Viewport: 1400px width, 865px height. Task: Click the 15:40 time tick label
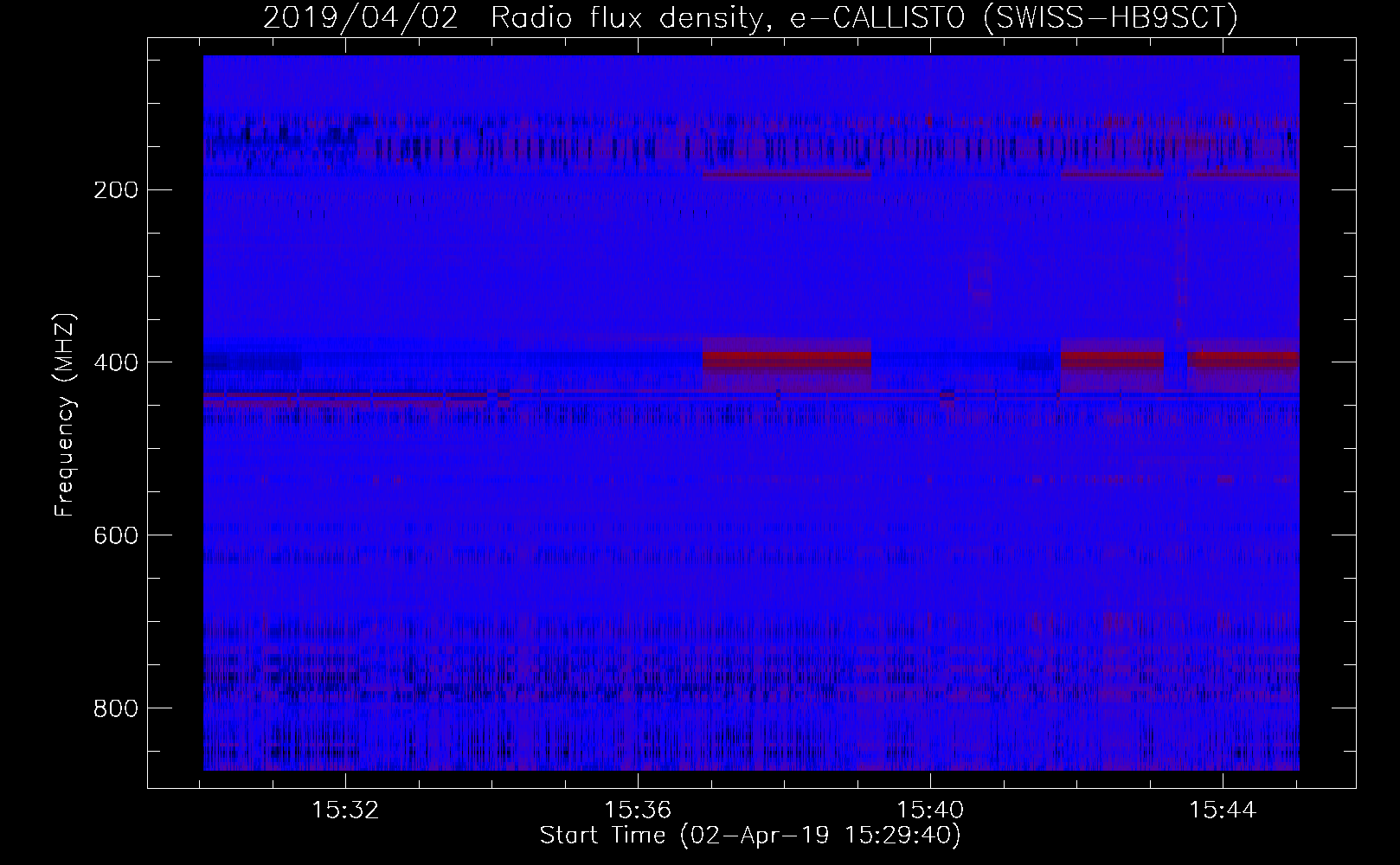pyautogui.click(x=930, y=811)
